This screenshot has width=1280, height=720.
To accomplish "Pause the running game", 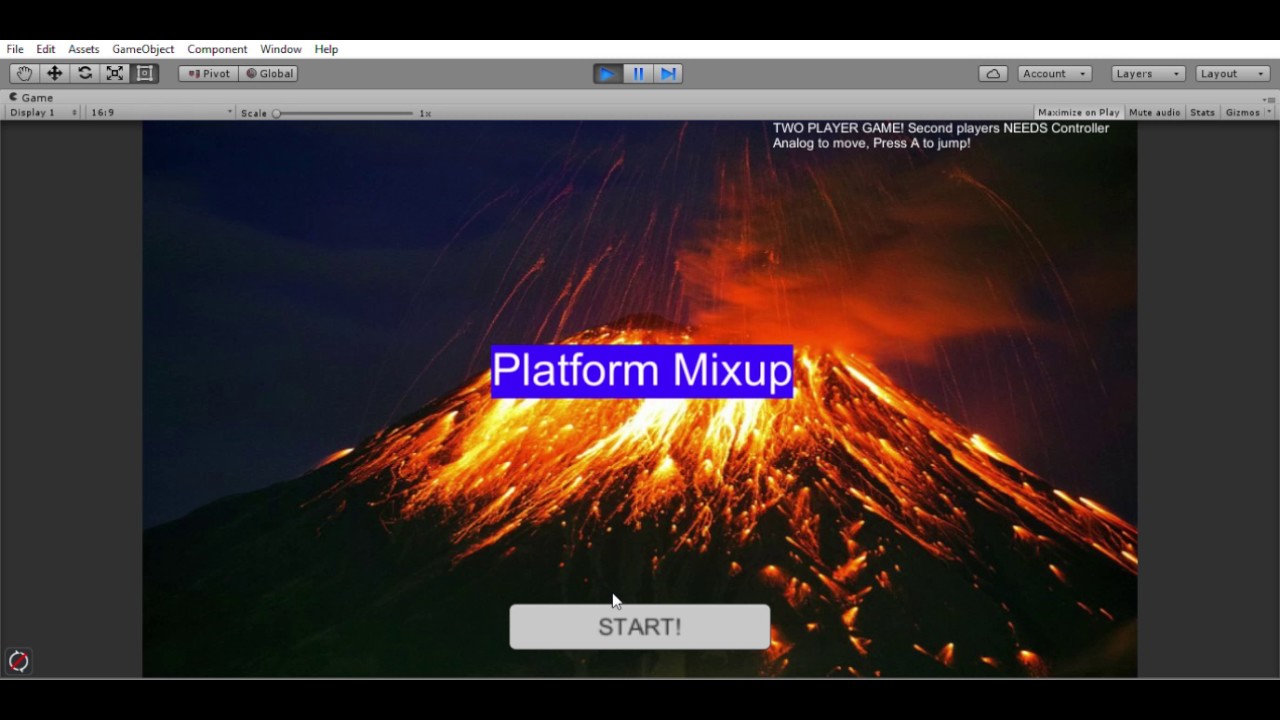I will click(638, 73).
